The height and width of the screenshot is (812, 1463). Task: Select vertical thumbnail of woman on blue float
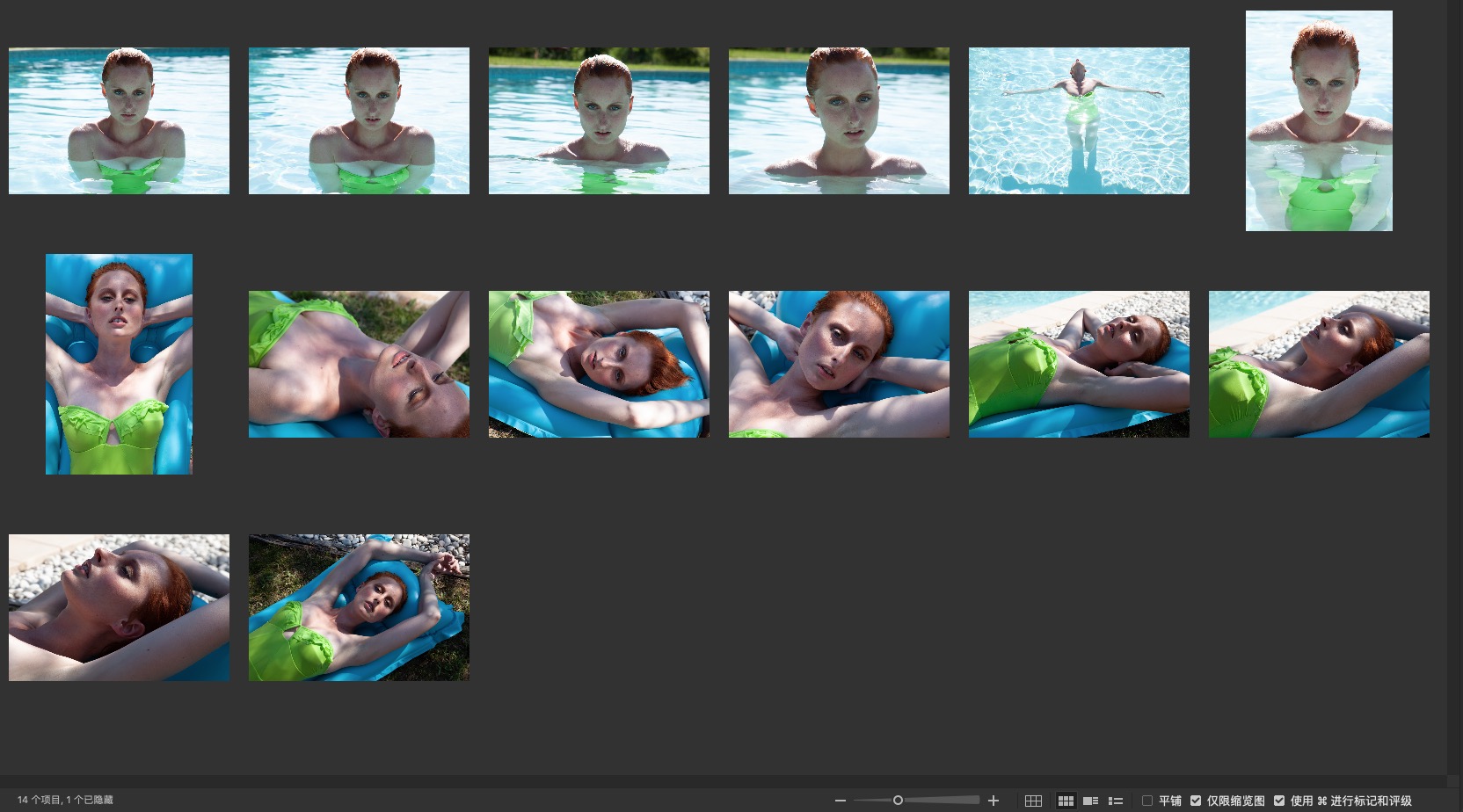[x=119, y=364]
